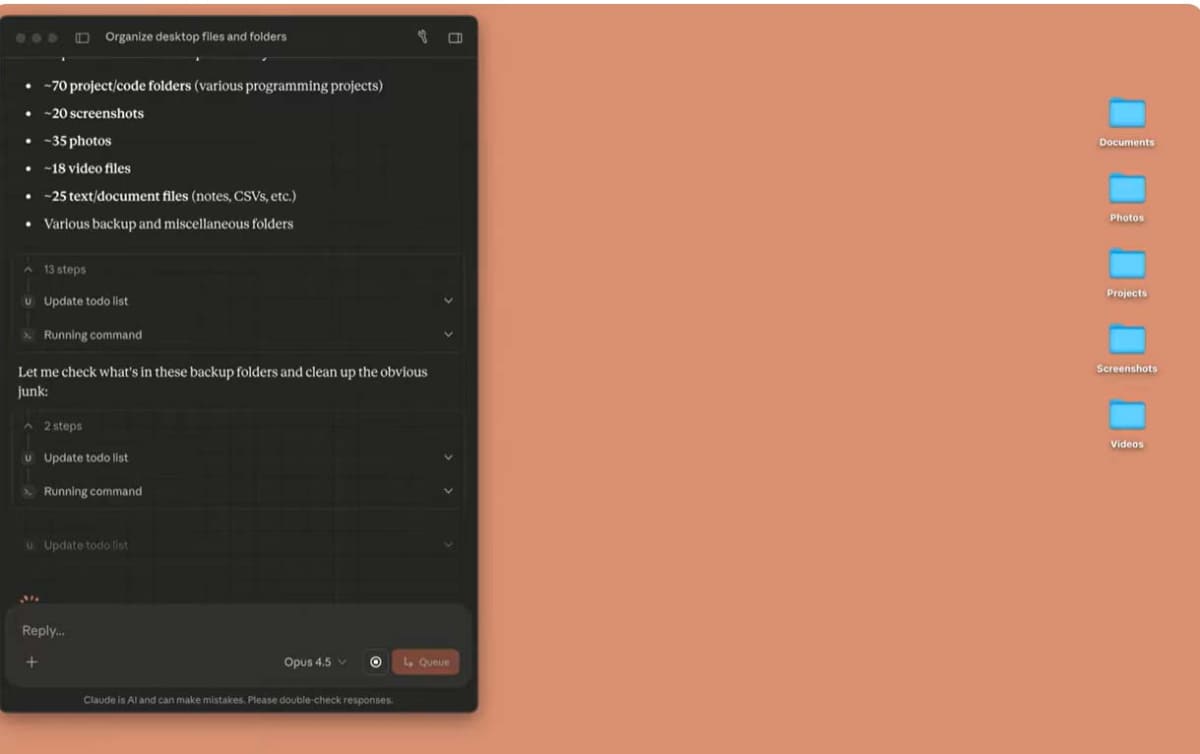Select the Screenshots folder on the desktop
The image size is (1200, 754).
click(1127, 348)
